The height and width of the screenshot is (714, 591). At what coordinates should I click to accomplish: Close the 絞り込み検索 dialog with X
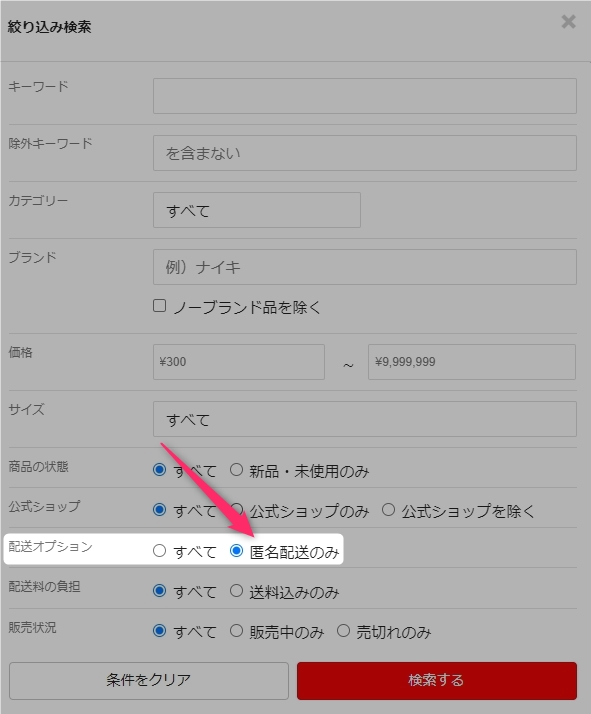point(568,21)
